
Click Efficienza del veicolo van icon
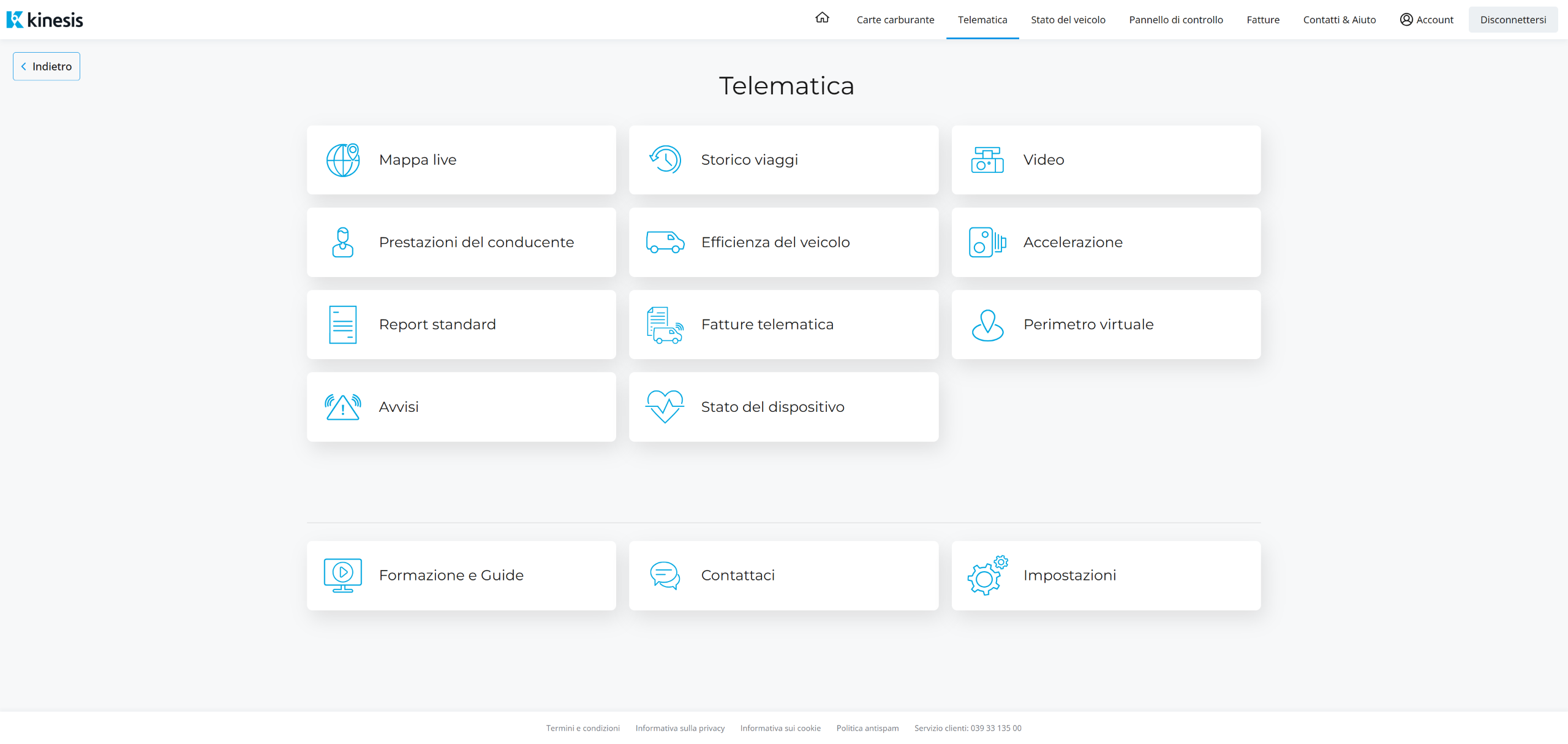(x=665, y=242)
